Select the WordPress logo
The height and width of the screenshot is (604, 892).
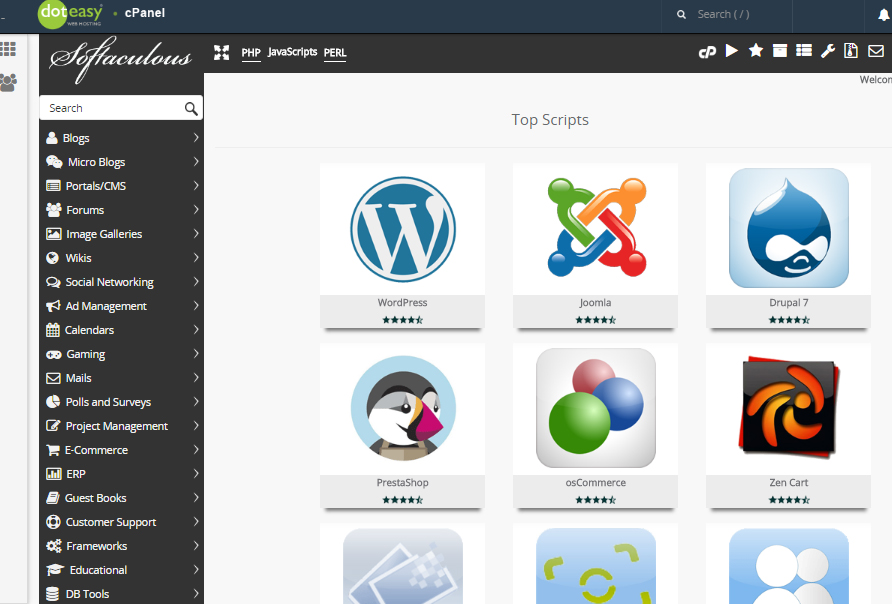tap(403, 229)
